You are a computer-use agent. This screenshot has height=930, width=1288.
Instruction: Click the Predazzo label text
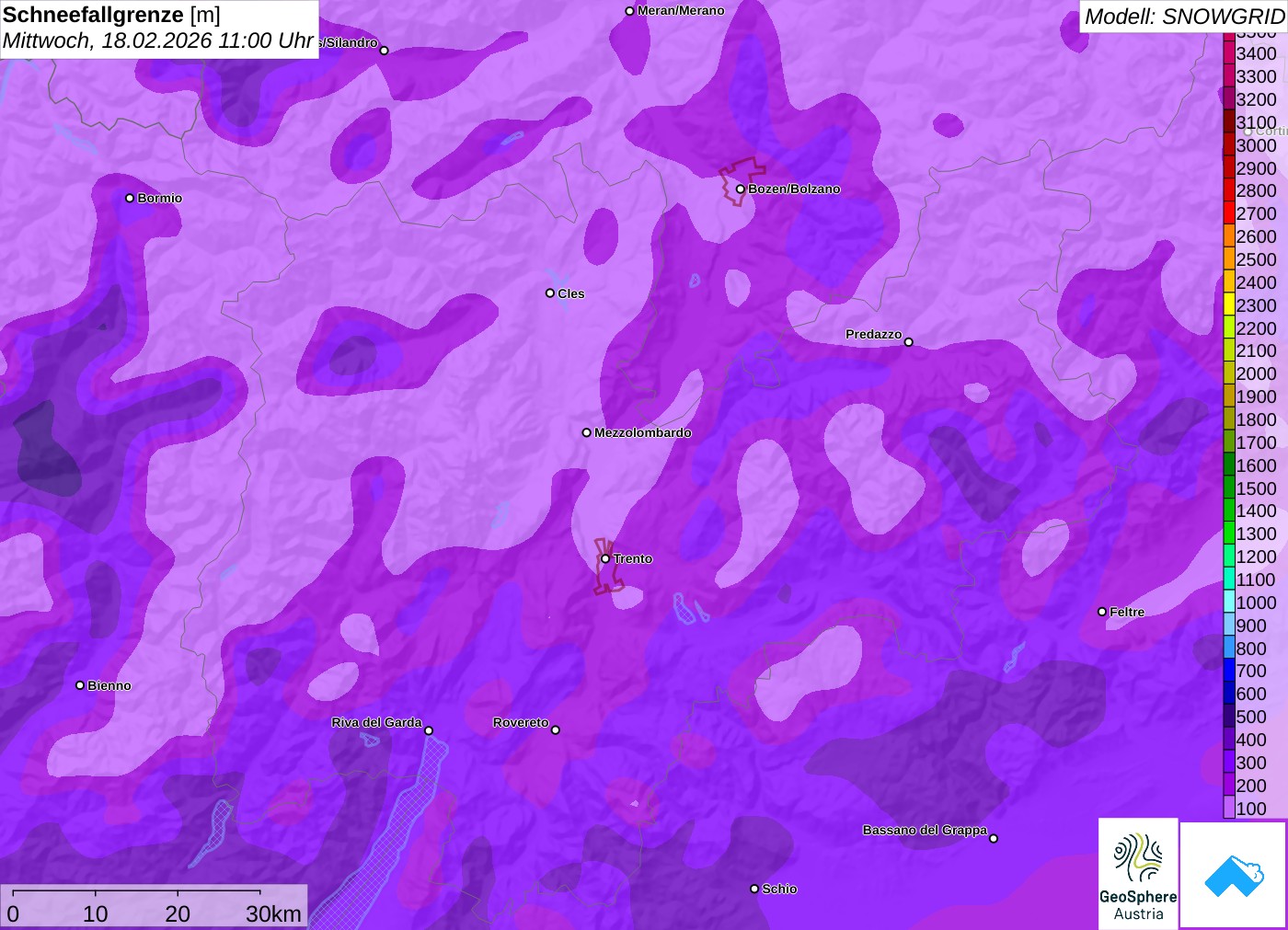point(873,334)
